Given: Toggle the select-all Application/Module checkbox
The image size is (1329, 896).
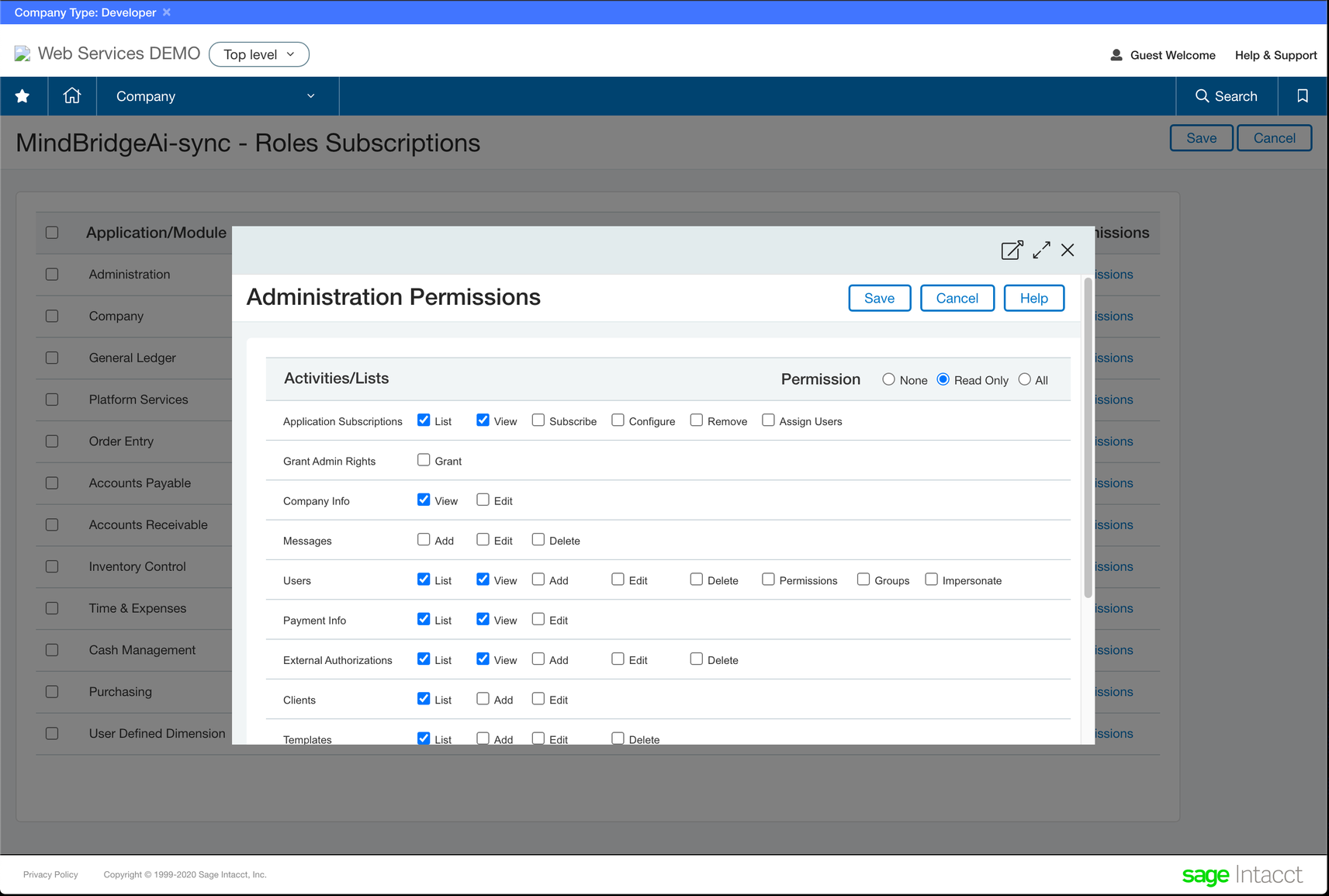Looking at the screenshot, I should pyautogui.click(x=52, y=233).
